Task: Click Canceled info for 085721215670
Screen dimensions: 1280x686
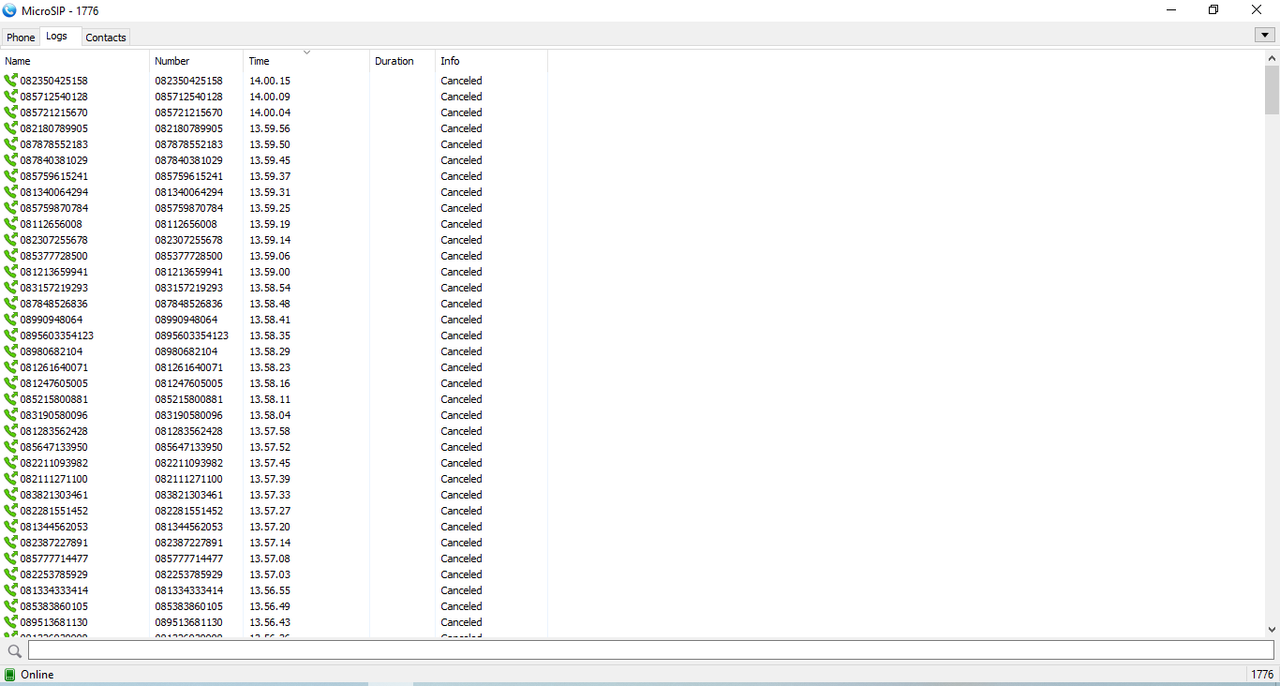Action: coord(461,113)
